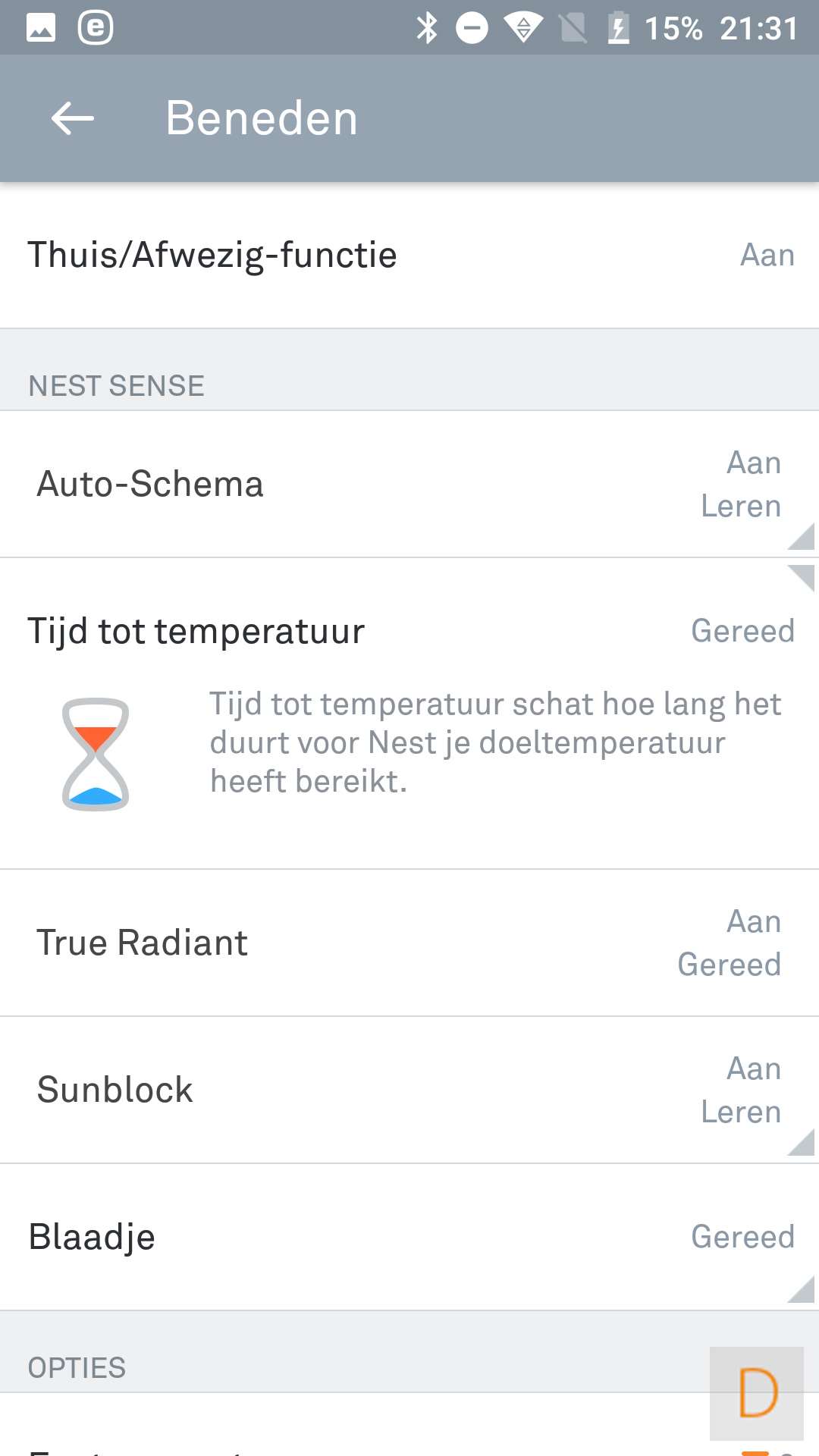Tap the circled e notification icon
Viewport: 819px width, 1456px height.
[96, 29]
